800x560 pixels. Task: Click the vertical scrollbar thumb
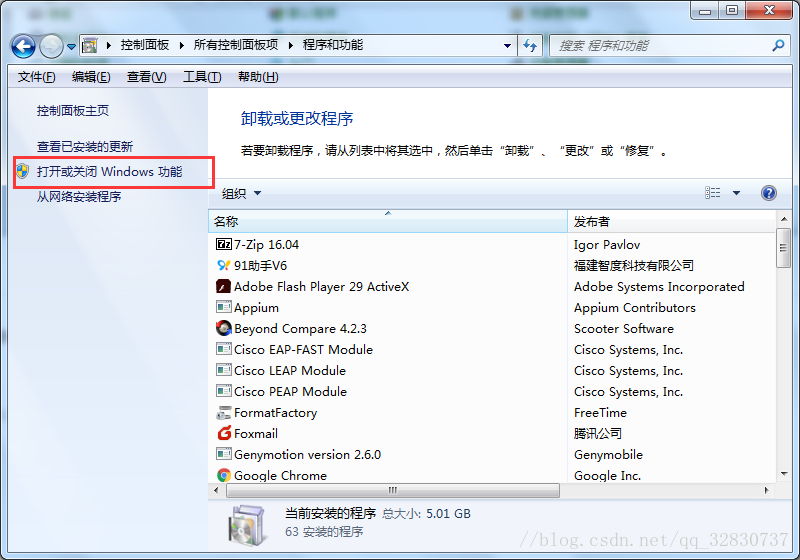(783, 248)
